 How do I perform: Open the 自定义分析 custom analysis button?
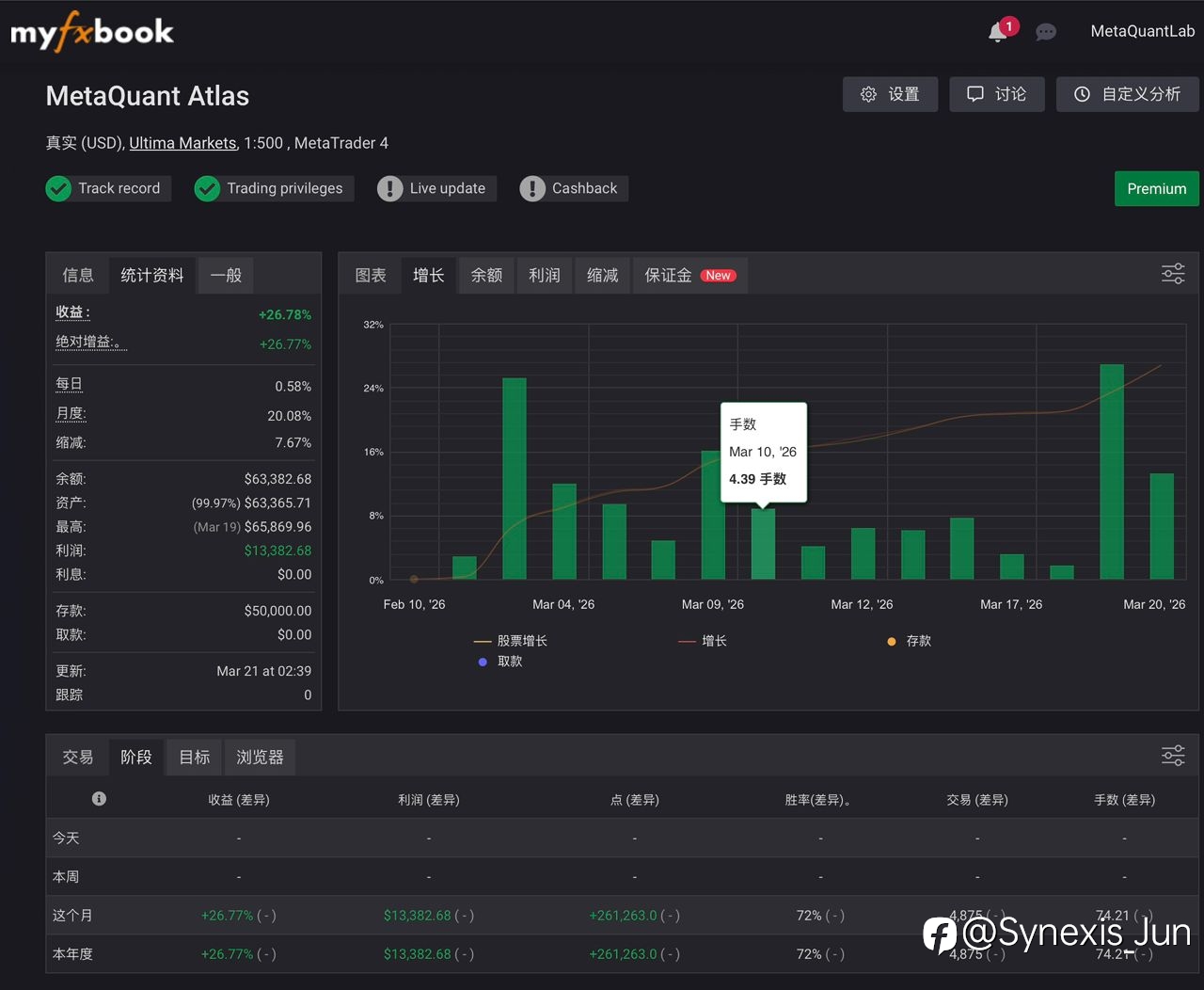tap(1128, 94)
